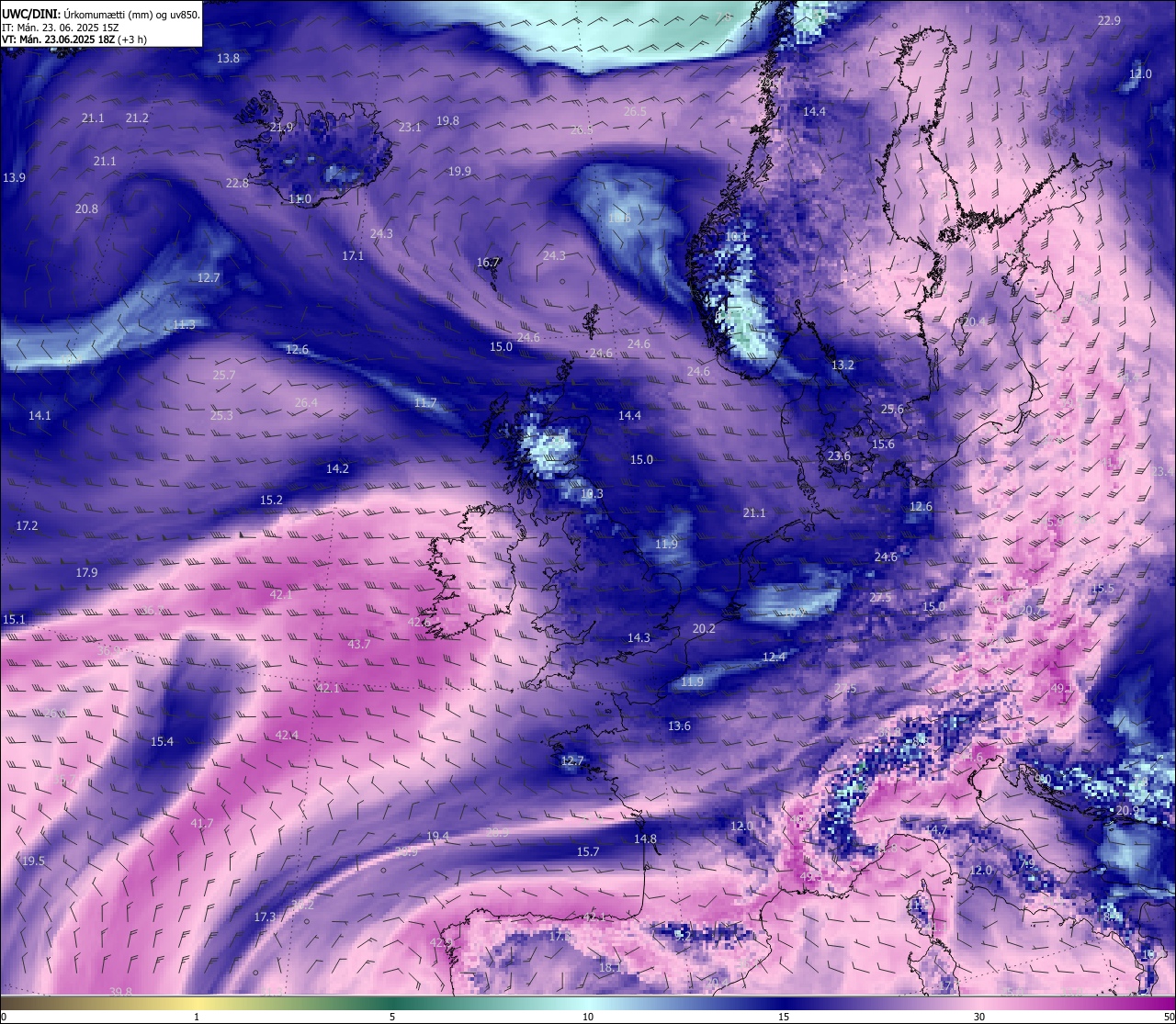
Task: Click the 23.1 value east of Iceland
Action: pyautogui.click(x=410, y=127)
